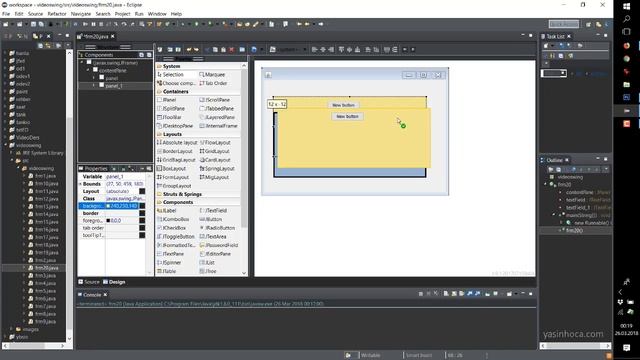Select the JButton component in the palette
This screenshot has height=360, width=640.
point(211,219)
